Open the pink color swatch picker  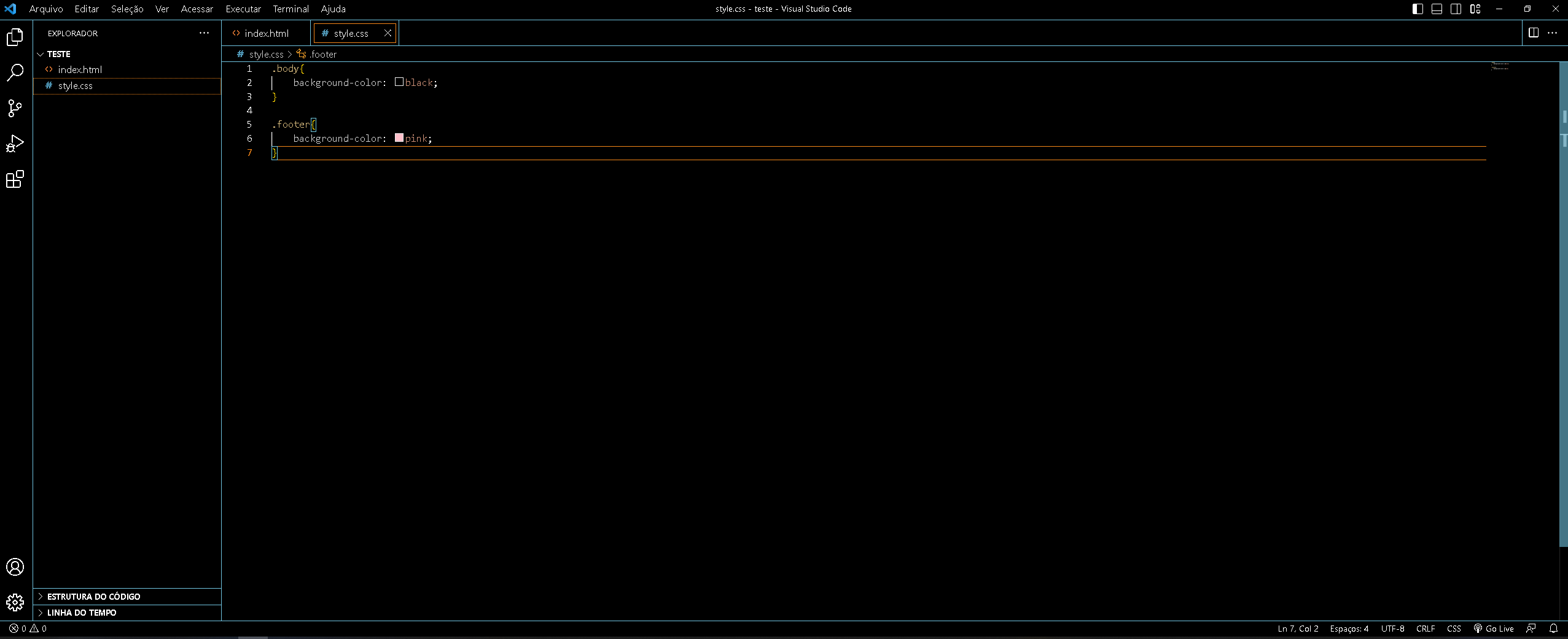pos(399,137)
